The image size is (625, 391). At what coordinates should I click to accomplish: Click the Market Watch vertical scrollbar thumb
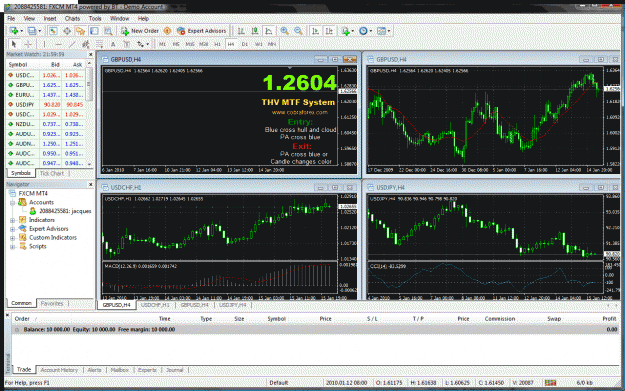tap(89, 83)
